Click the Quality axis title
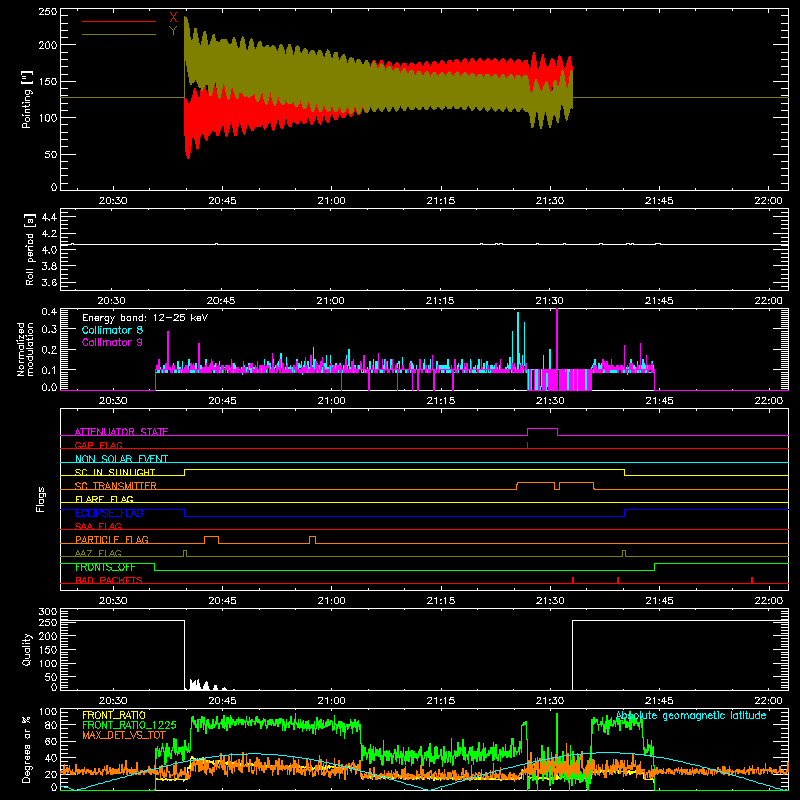This screenshot has height=800, width=800. pyautogui.click(x=27, y=649)
